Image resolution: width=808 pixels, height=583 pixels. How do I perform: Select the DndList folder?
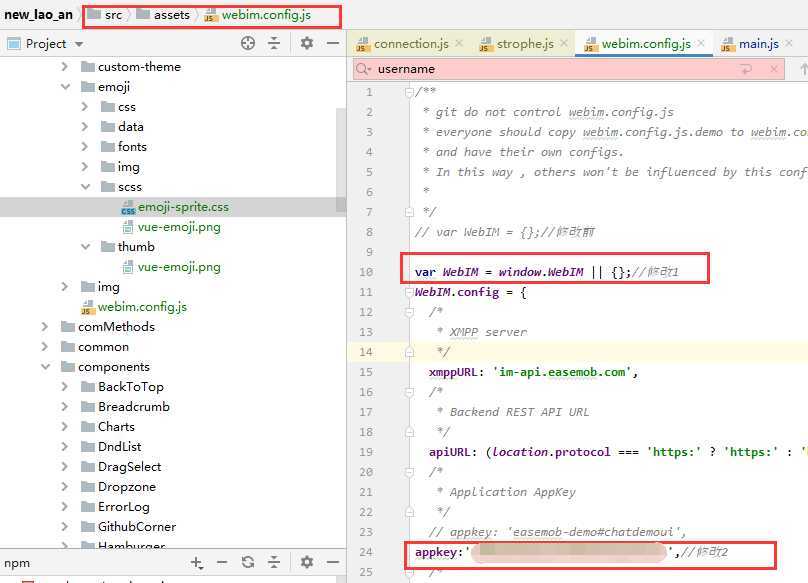120,447
